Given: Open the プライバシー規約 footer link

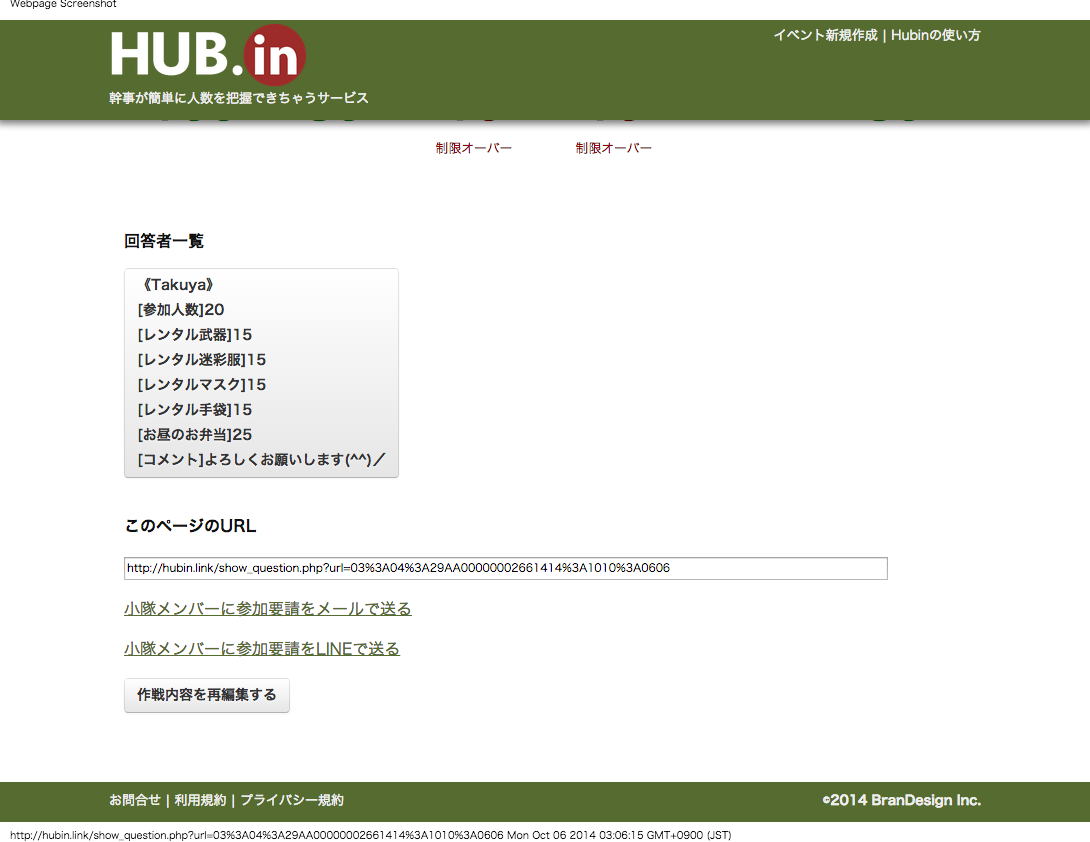Looking at the screenshot, I should click(x=291, y=800).
